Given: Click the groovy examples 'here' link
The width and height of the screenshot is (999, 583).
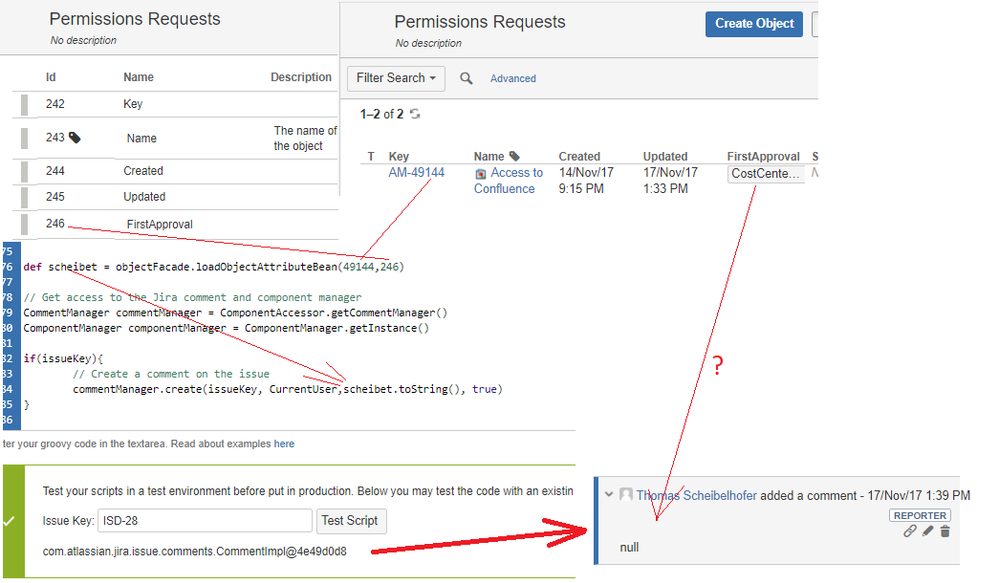Looking at the screenshot, I should tap(284, 444).
